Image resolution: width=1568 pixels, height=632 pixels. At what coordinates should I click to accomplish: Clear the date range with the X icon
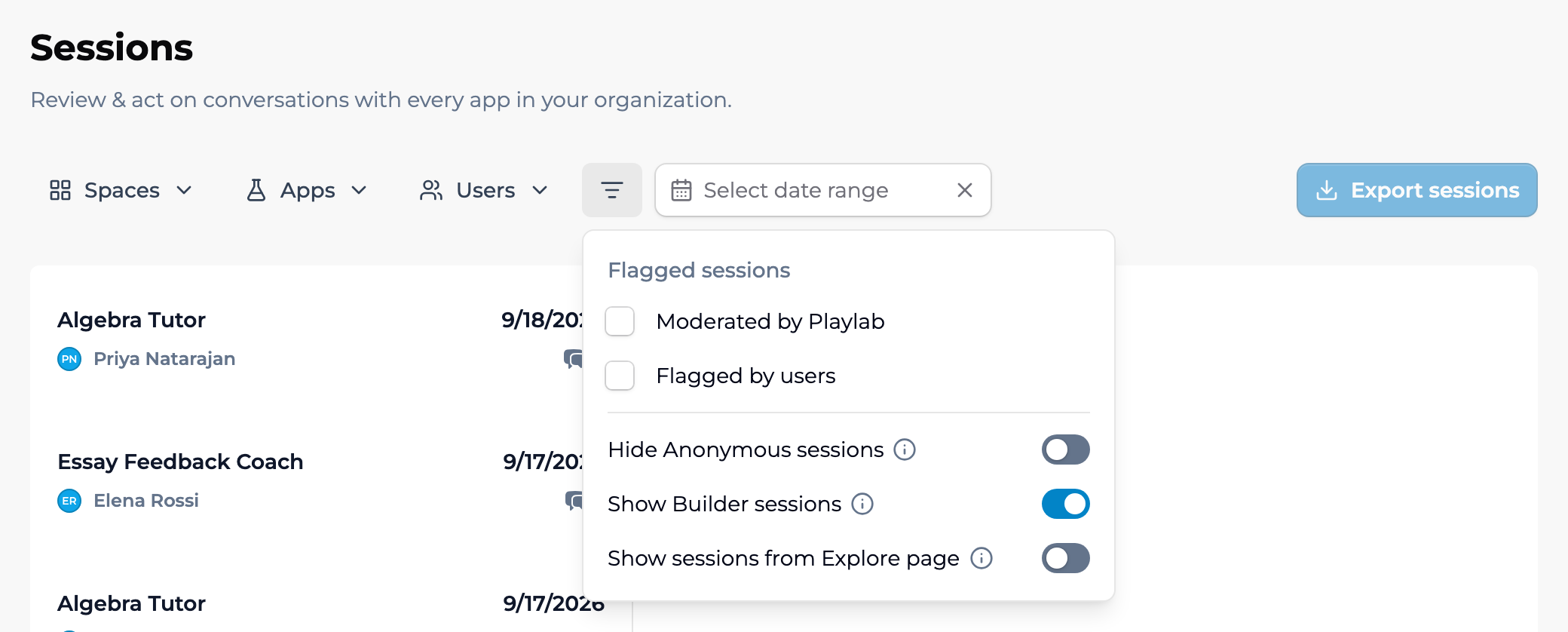(964, 190)
